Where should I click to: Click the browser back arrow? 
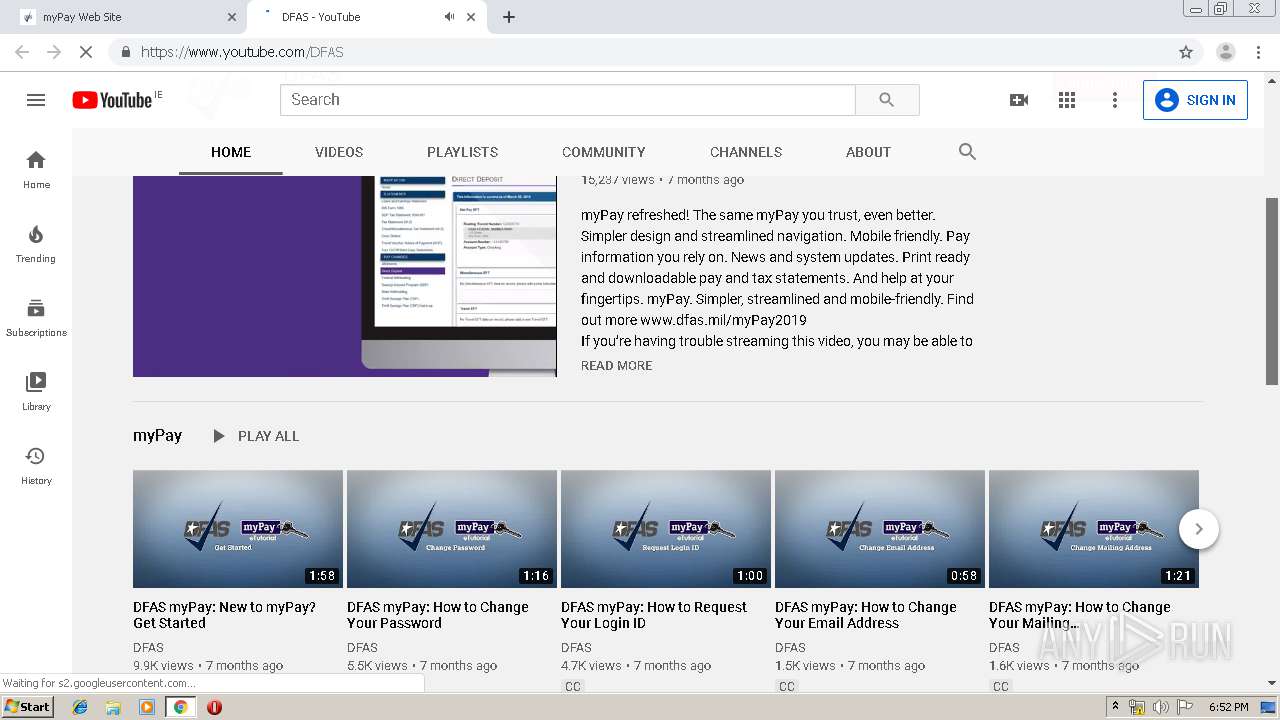[x=22, y=52]
